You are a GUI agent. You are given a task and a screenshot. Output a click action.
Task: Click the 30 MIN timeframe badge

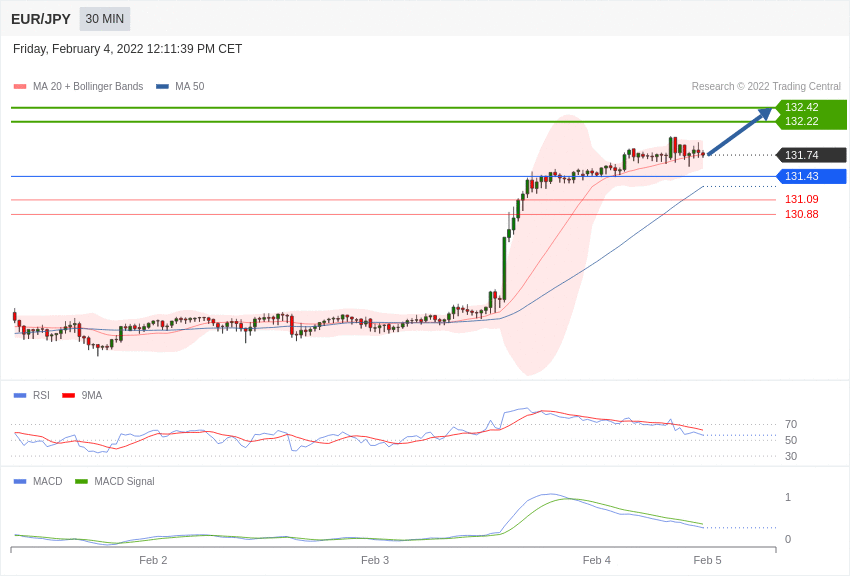[x=105, y=19]
